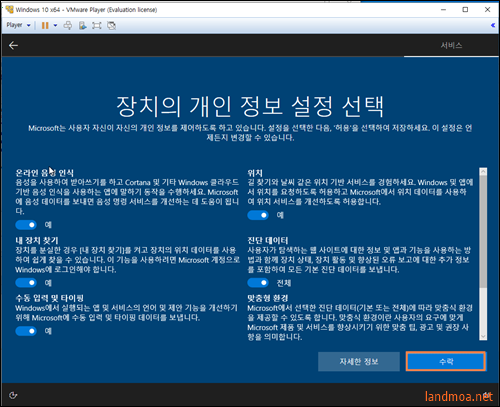Screen dimensions: 500x407
Task: Click the 자세한 정보 button
Action: [359, 362]
